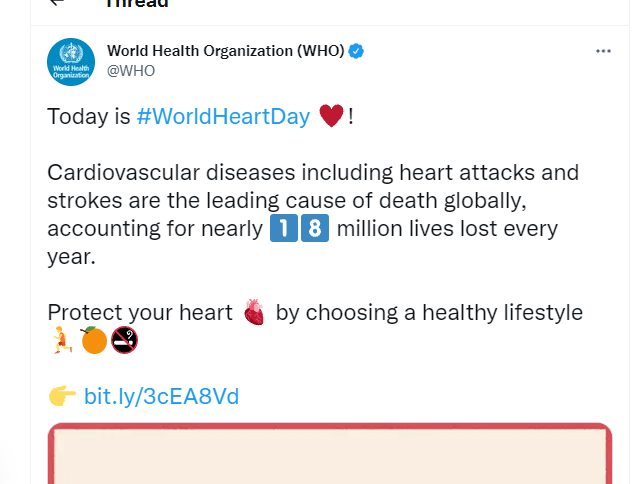Click the keycap number 8 emoji
This screenshot has width=633, height=484.
pyautogui.click(x=315, y=228)
